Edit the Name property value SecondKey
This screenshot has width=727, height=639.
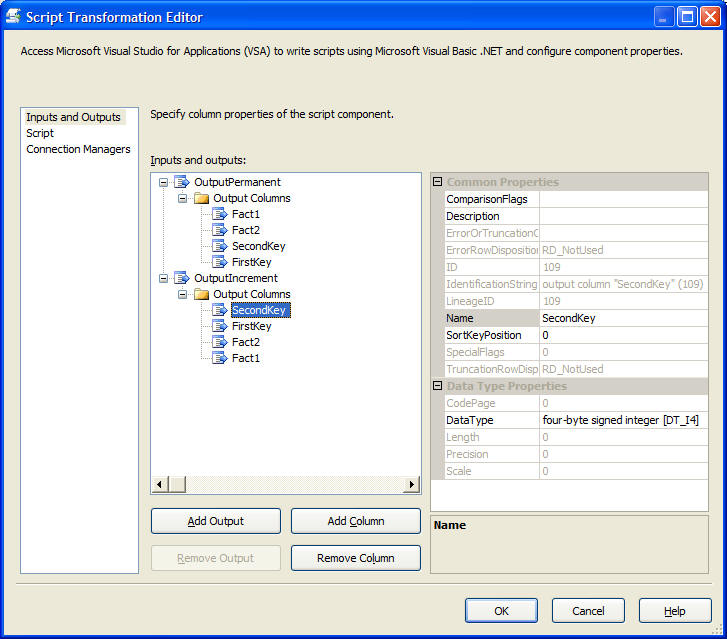pyautogui.click(x=622, y=318)
